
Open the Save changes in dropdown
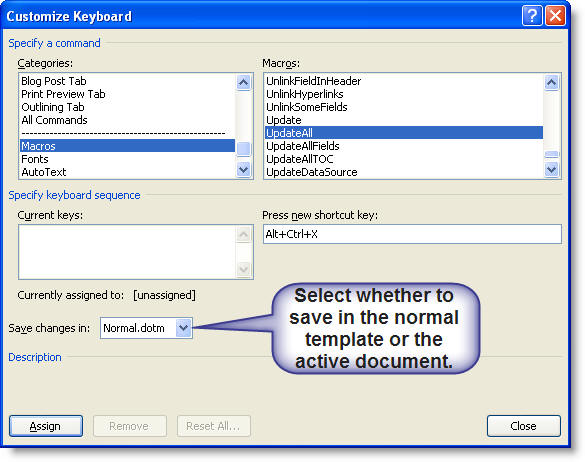coord(183,328)
